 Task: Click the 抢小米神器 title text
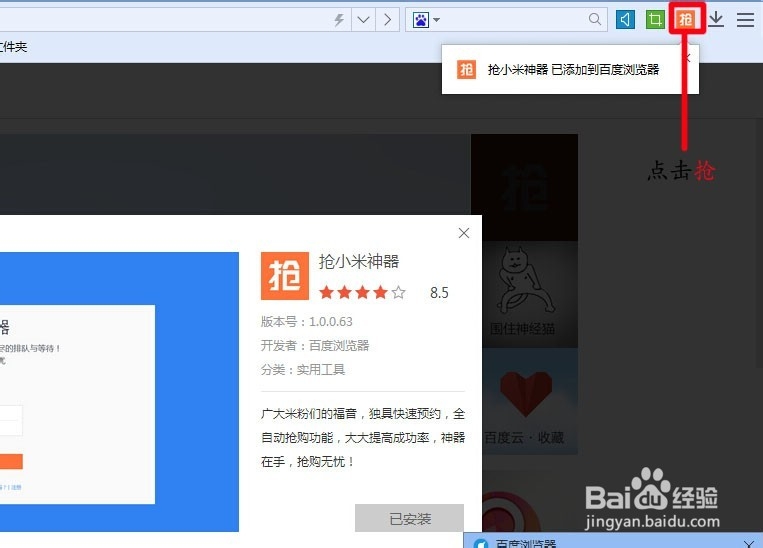tap(359, 261)
